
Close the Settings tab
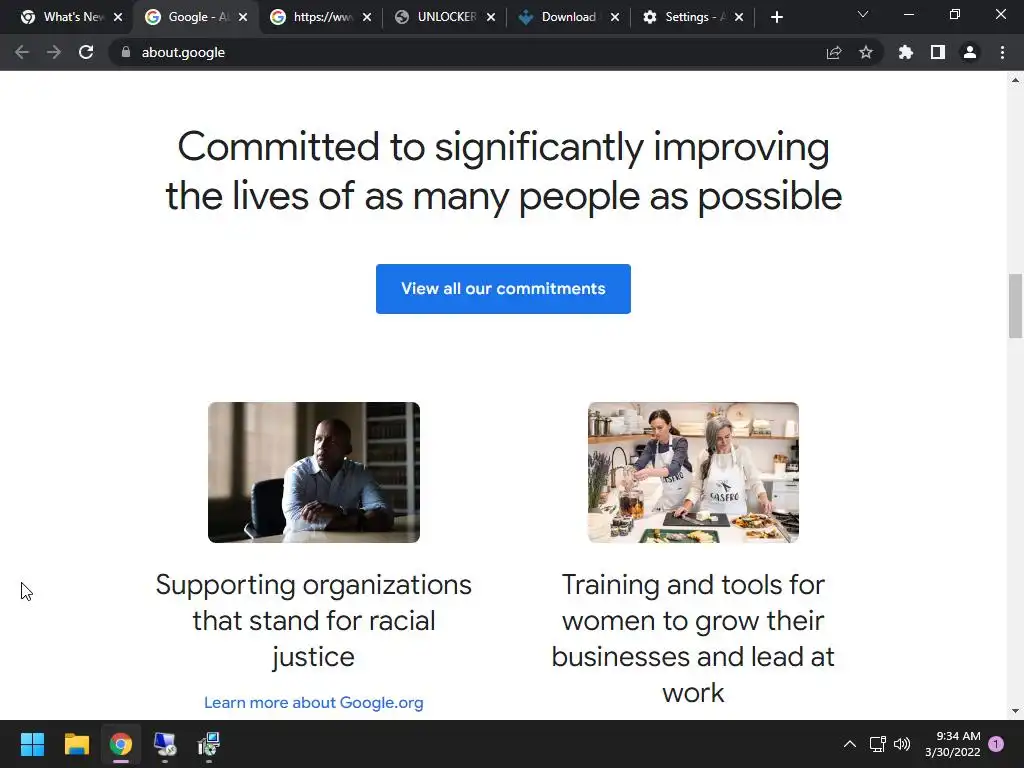pyautogui.click(x=739, y=18)
